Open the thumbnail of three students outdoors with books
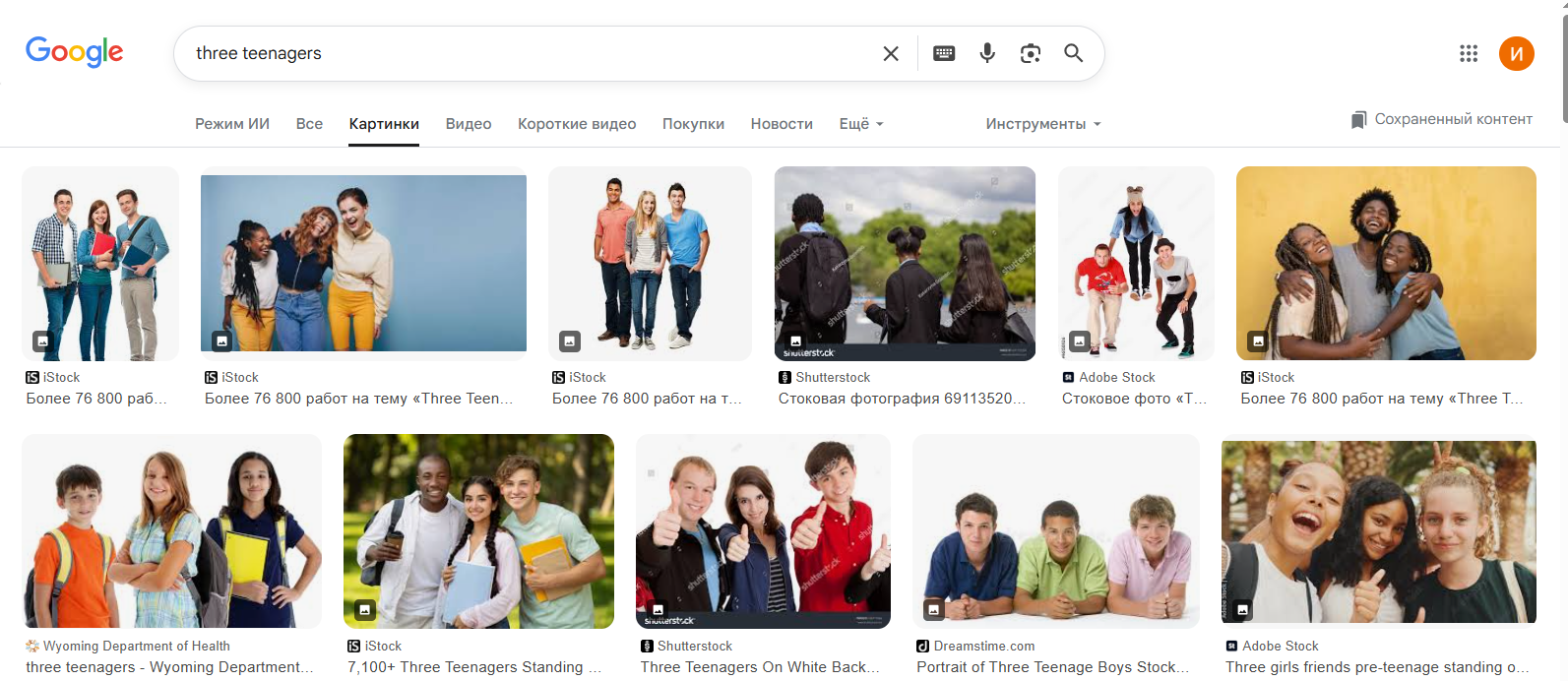 coord(478,531)
